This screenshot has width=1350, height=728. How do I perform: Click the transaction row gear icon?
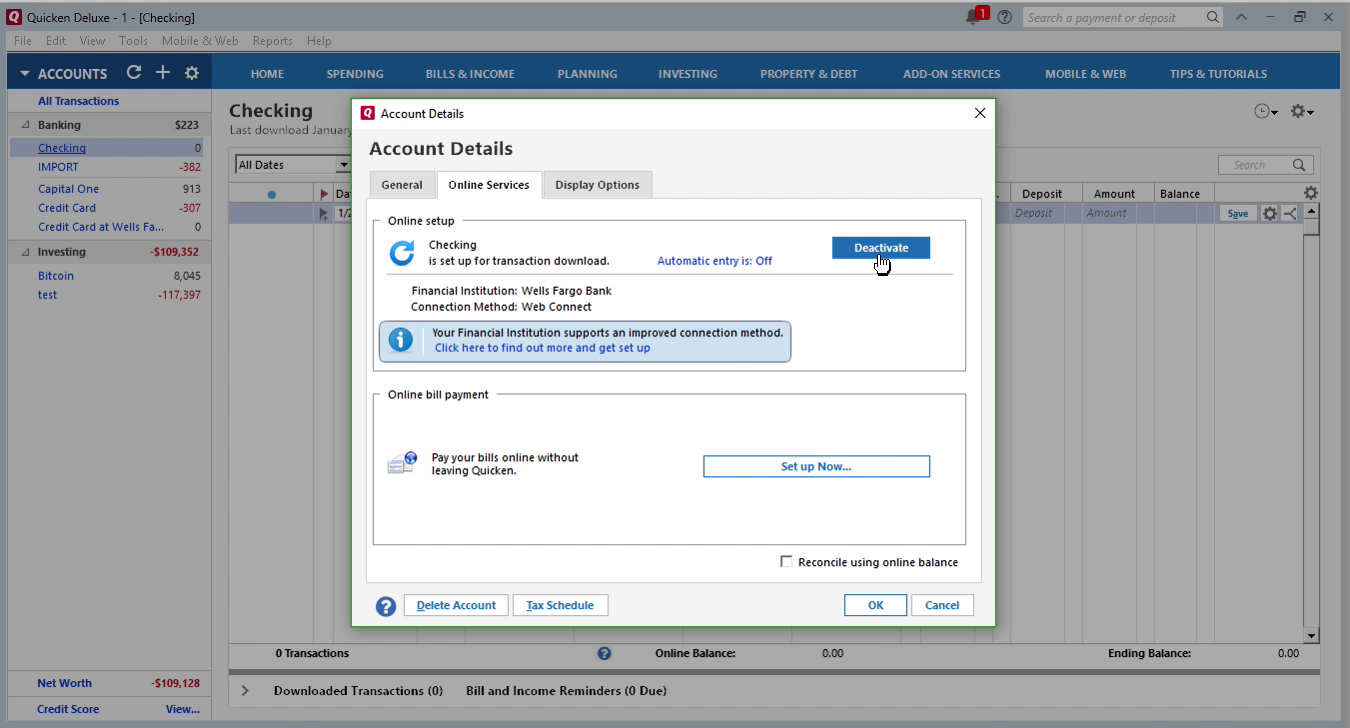click(1269, 213)
